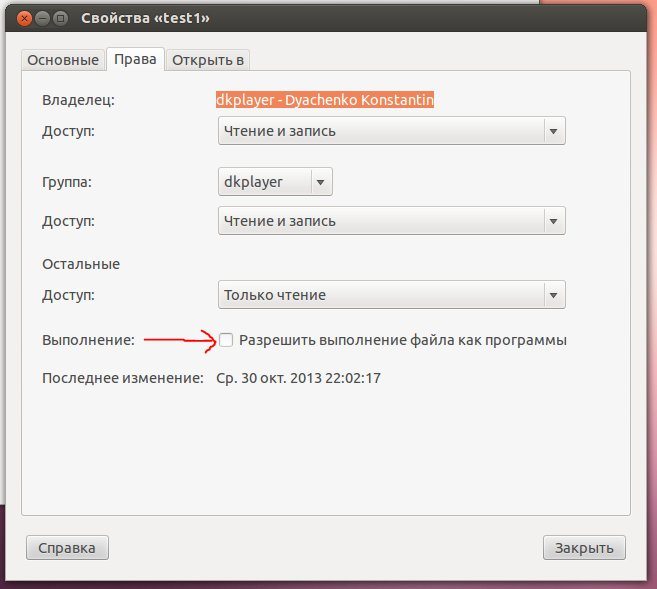
Task: Open the Группа dkplayer dropdown
Action: pos(275,182)
